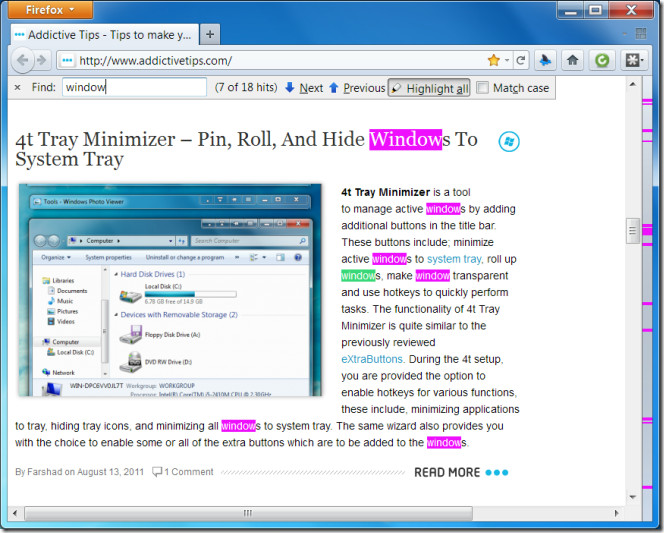Click the blue bird toolbar icon

point(545,61)
